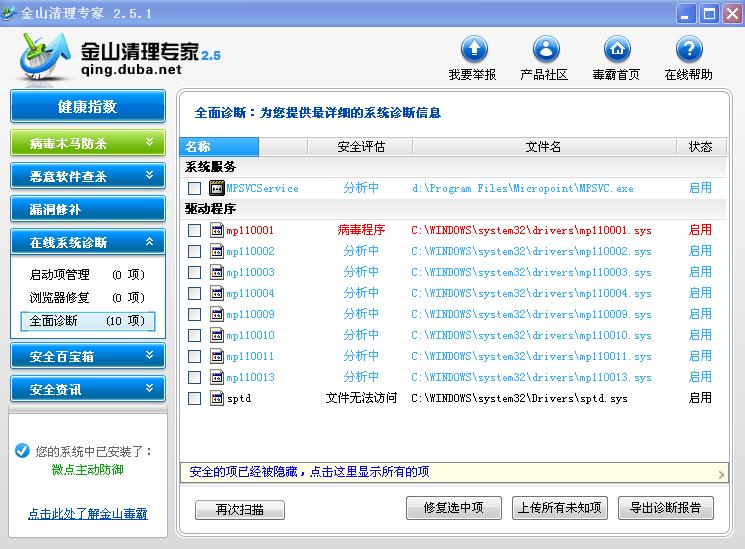Collapse the 在线系统诊断 section chevron
Image resolution: width=745 pixels, height=549 pixels.
[x=150, y=241]
